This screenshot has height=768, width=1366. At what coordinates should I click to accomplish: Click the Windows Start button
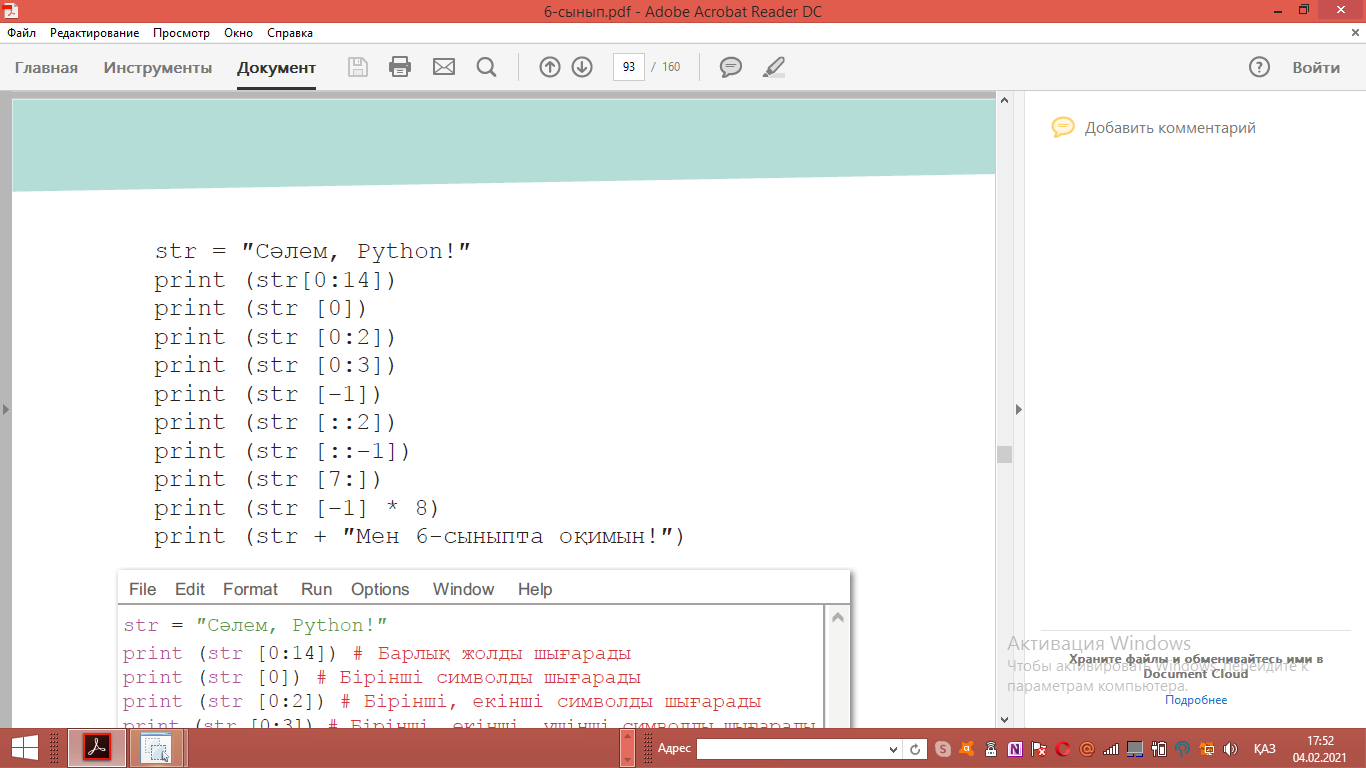[24, 748]
